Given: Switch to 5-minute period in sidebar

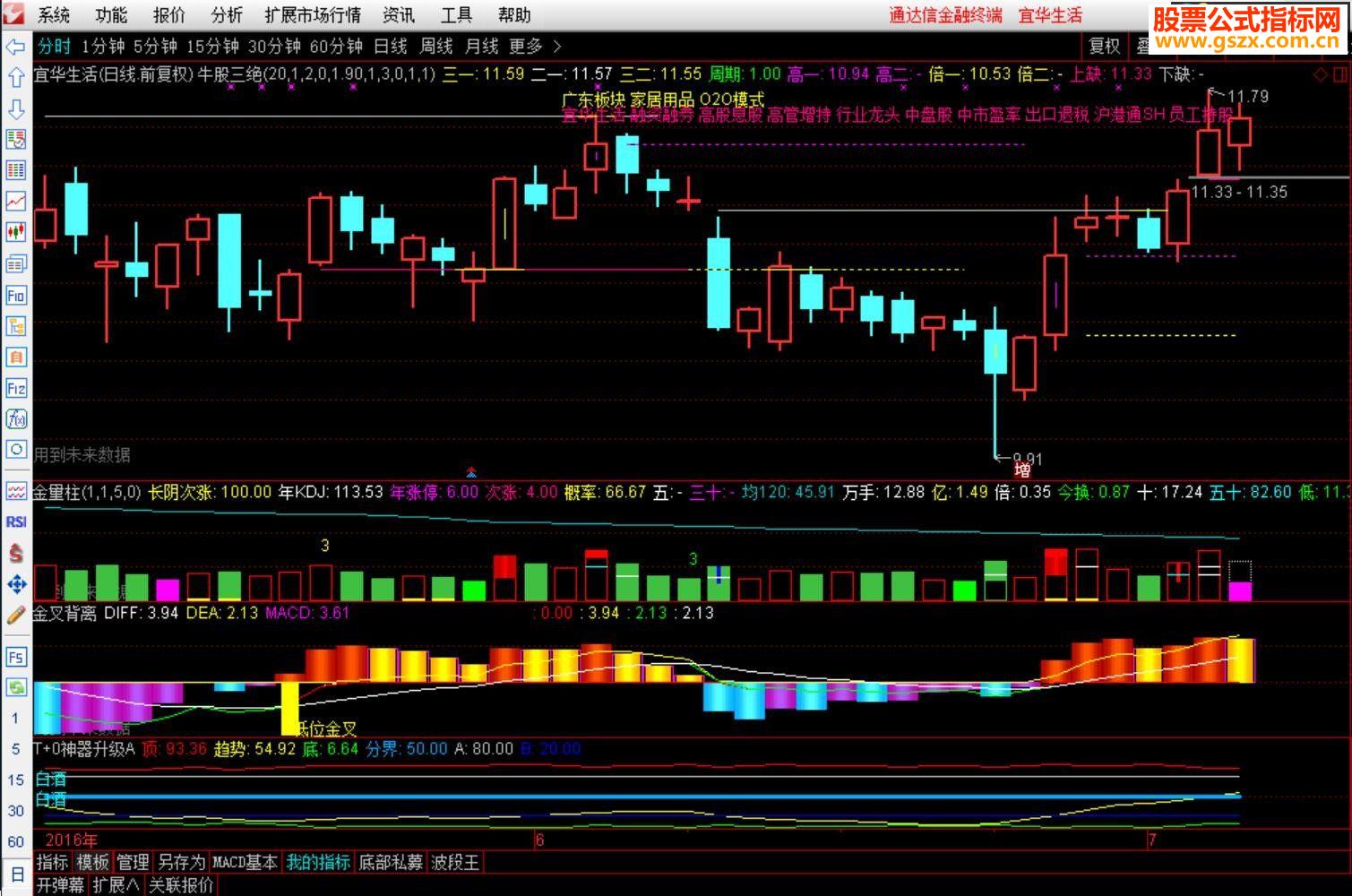Looking at the screenshot, I should click(15, 748).
